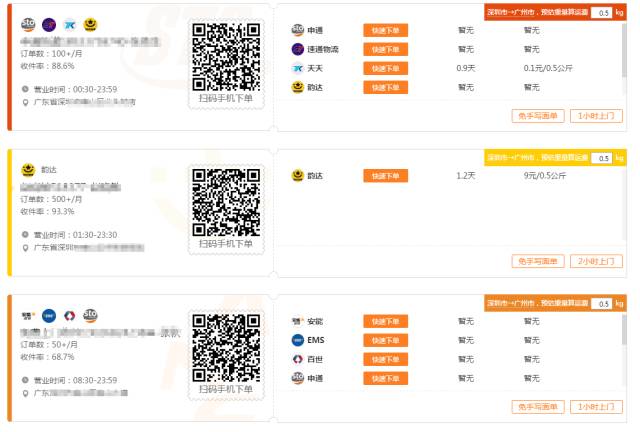This screenshot has height=432, width=640.
Task: Click 申通 row icon in third card list
Action: pyautogui.click(x=298, y=378)
